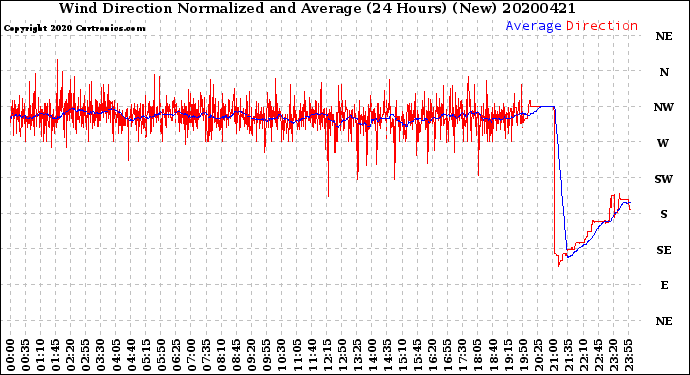
Task: Click the 16:20 time label
Action: click(433, 355)
